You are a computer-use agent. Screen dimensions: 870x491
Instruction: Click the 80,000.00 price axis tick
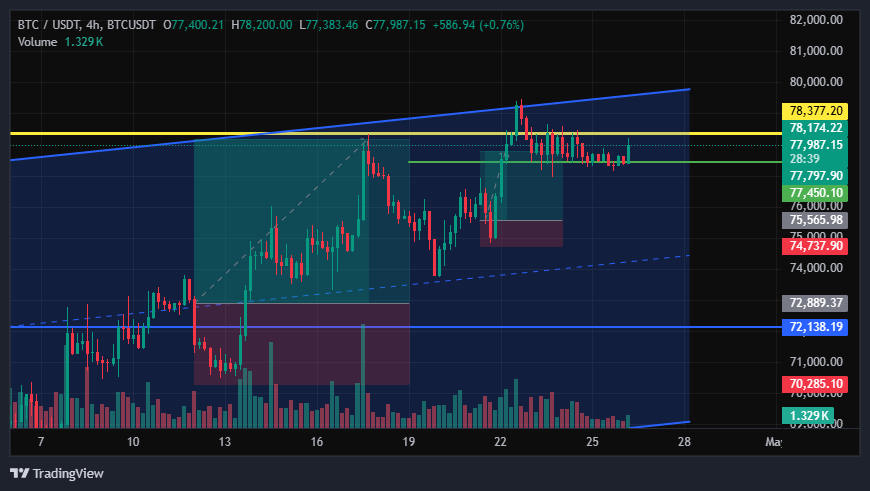(x=816, y=82)
